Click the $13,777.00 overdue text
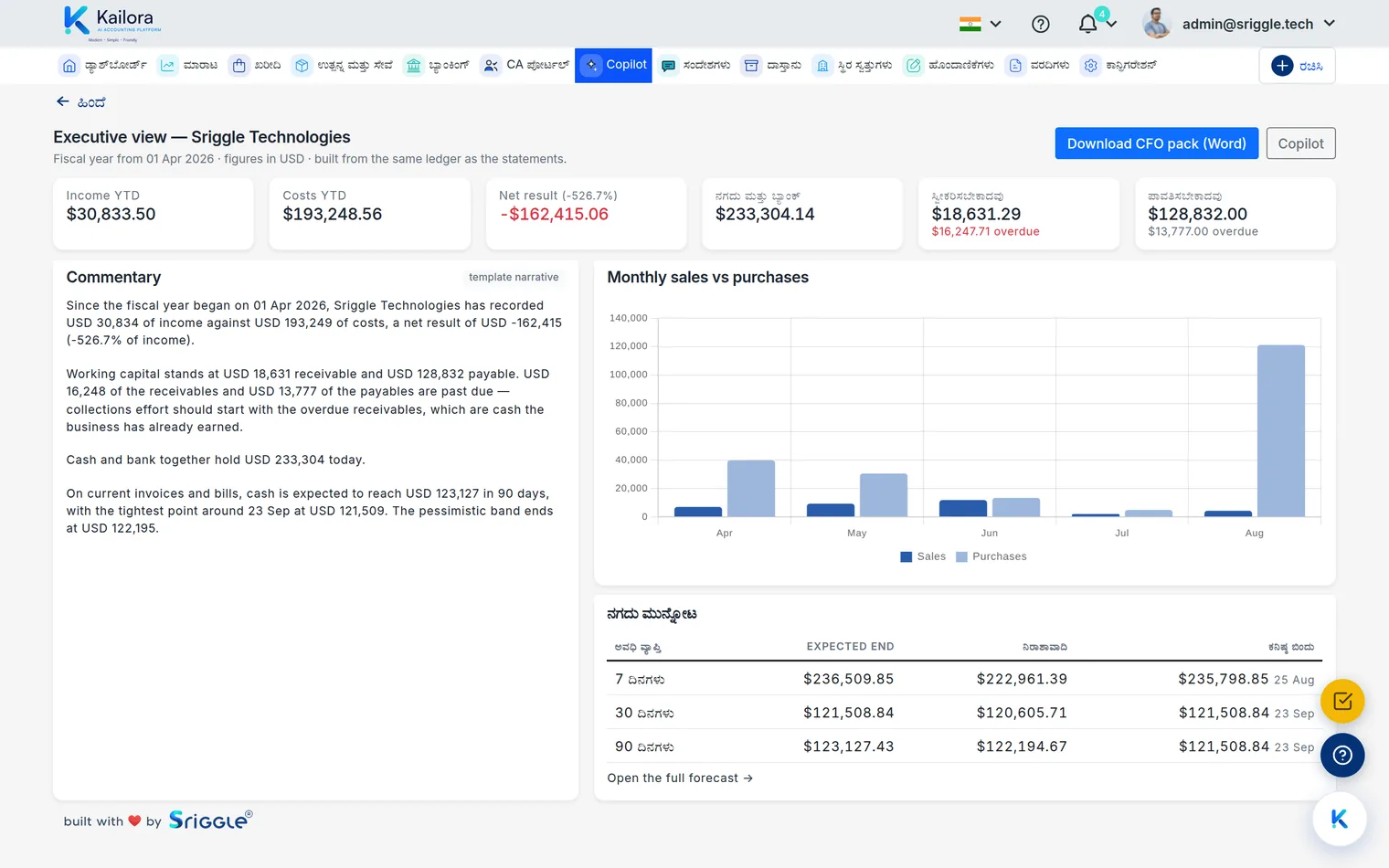 (1203, 232)
